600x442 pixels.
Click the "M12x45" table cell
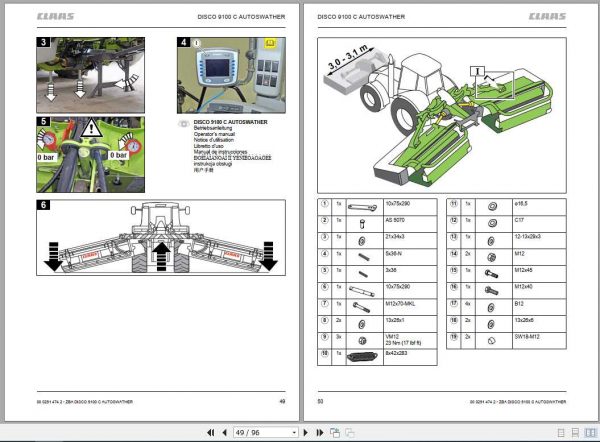click(x=539, y=274)
